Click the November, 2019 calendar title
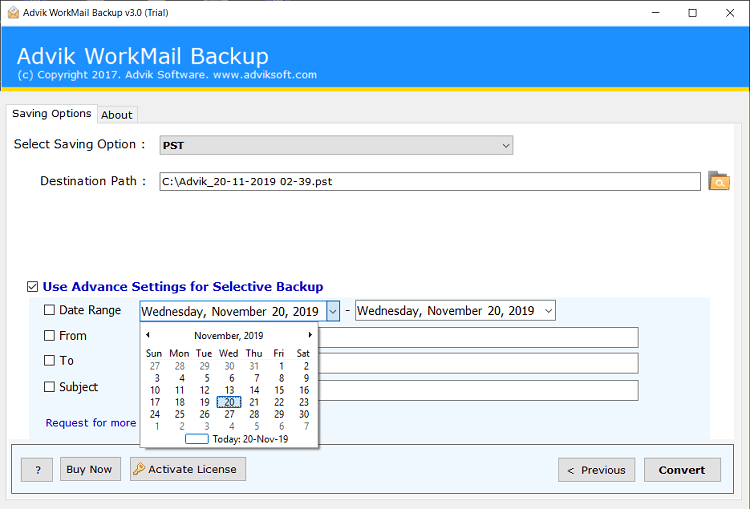750x509 pixels. pos(229,335)
